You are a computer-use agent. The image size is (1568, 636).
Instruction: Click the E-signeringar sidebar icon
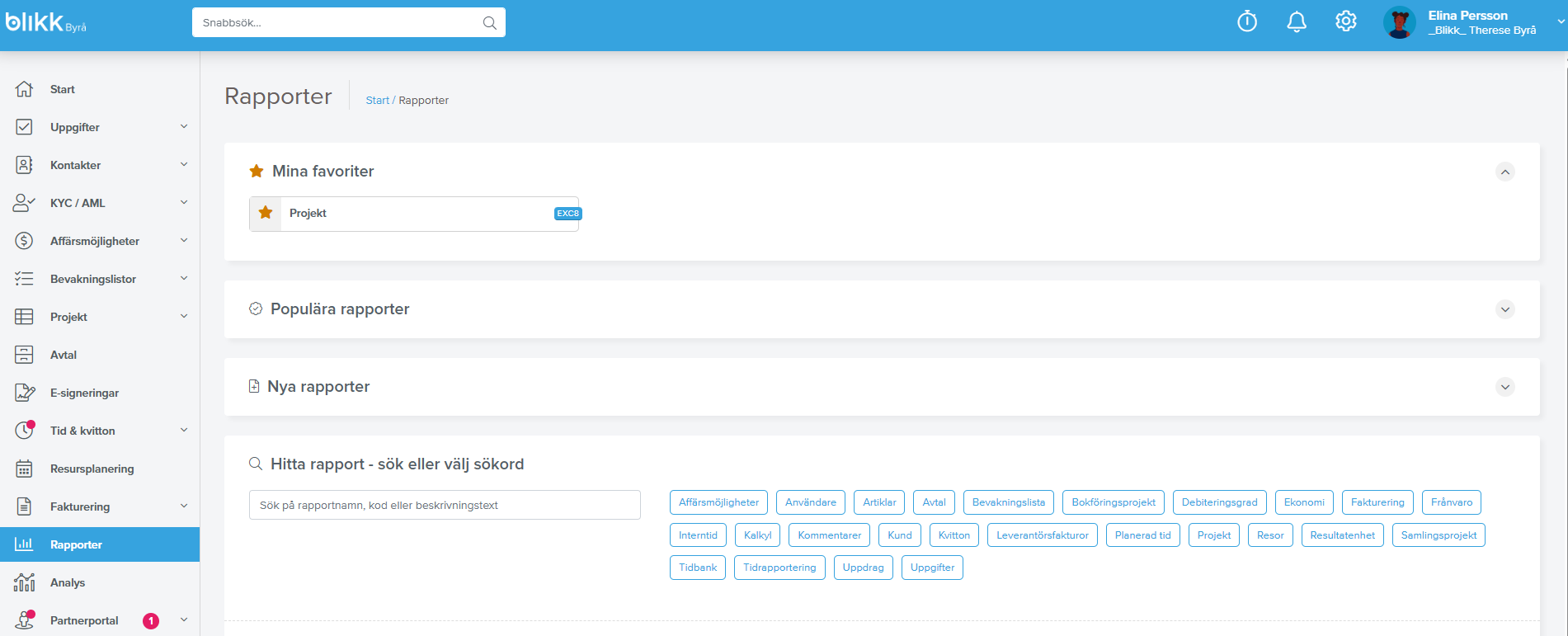pos(25,393)
